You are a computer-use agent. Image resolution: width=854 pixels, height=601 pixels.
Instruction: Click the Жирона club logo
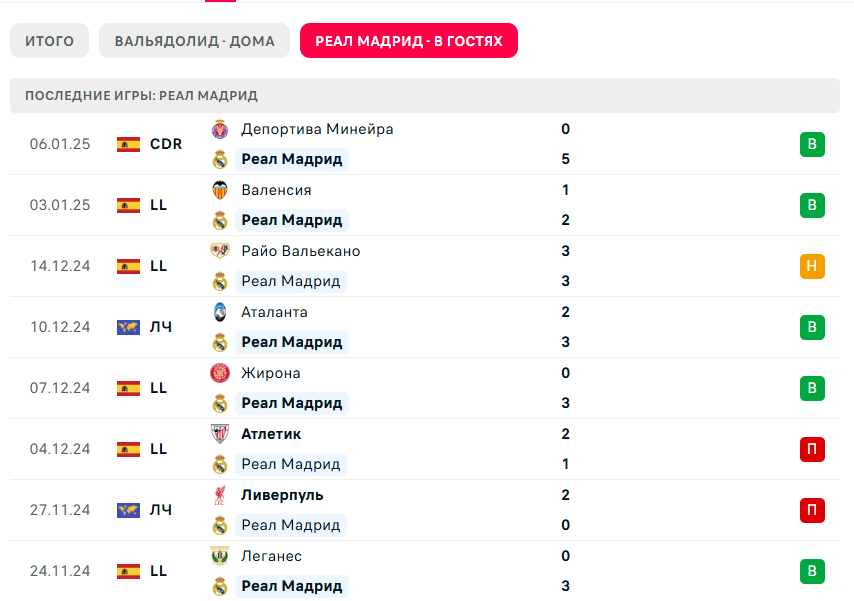pyautogui.click(x=220, y=373)
